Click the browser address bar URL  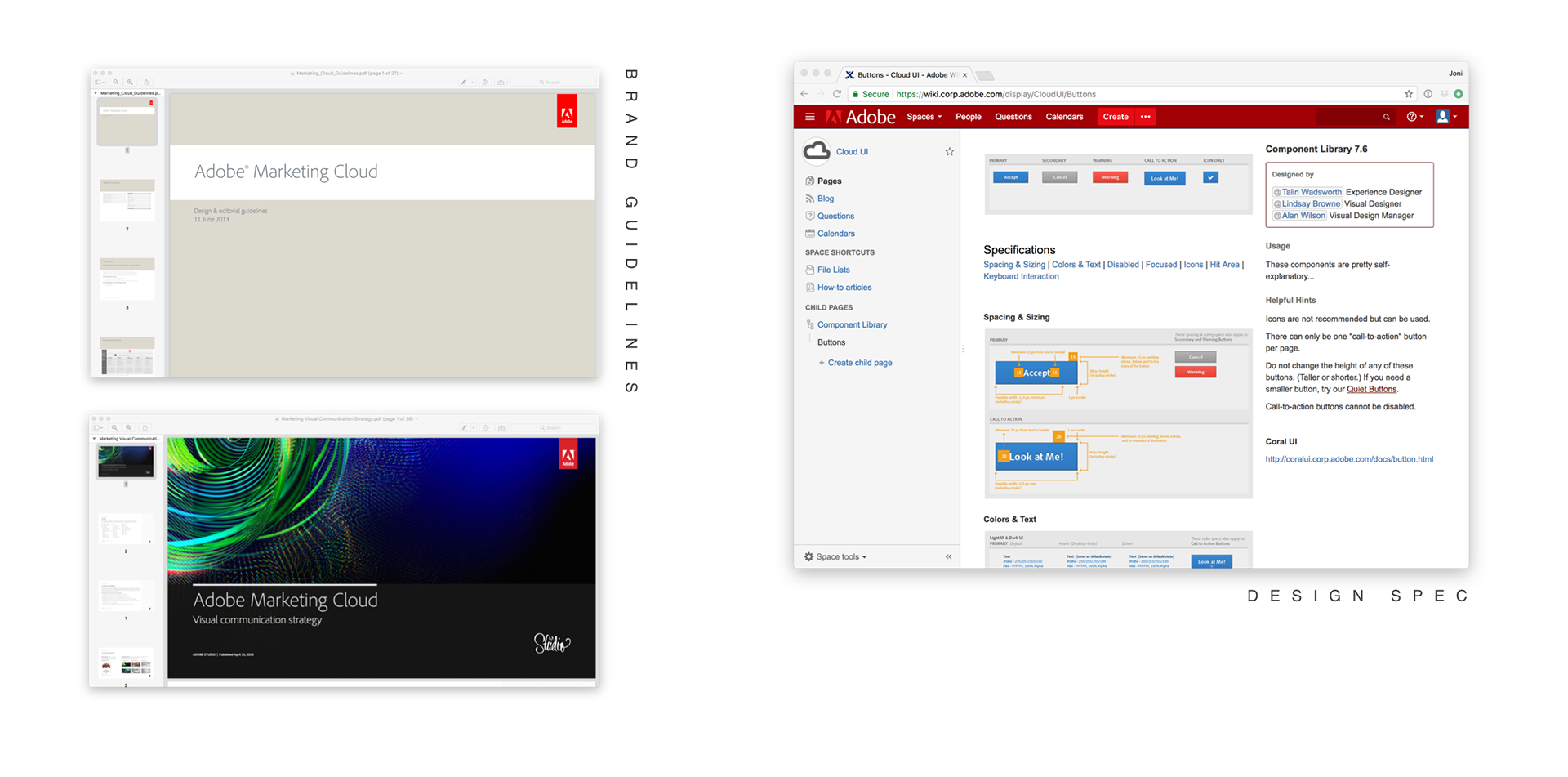pyautogui.click(x=996, y=94)
